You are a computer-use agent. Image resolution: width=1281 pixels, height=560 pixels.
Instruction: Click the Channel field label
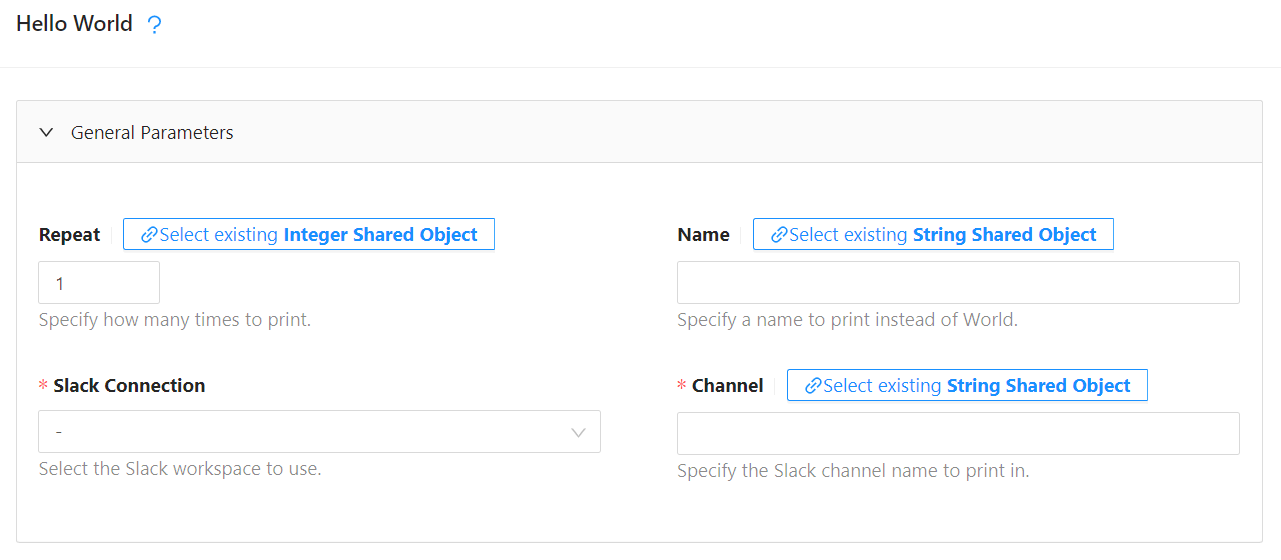point(727,386)
